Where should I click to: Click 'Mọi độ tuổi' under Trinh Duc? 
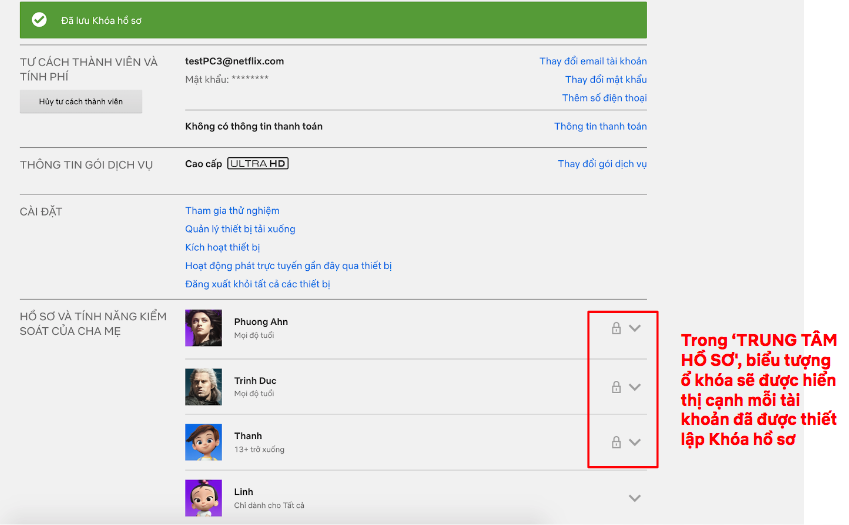[254, 393]
